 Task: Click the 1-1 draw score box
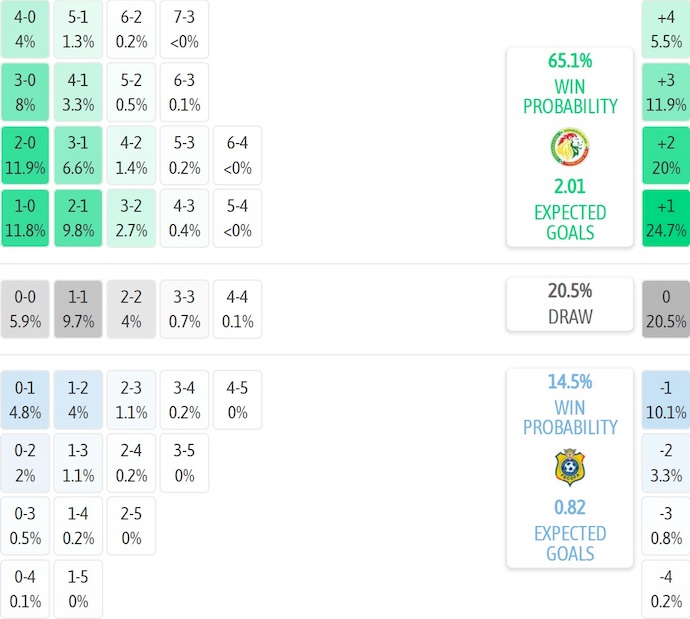pos(78,309)
